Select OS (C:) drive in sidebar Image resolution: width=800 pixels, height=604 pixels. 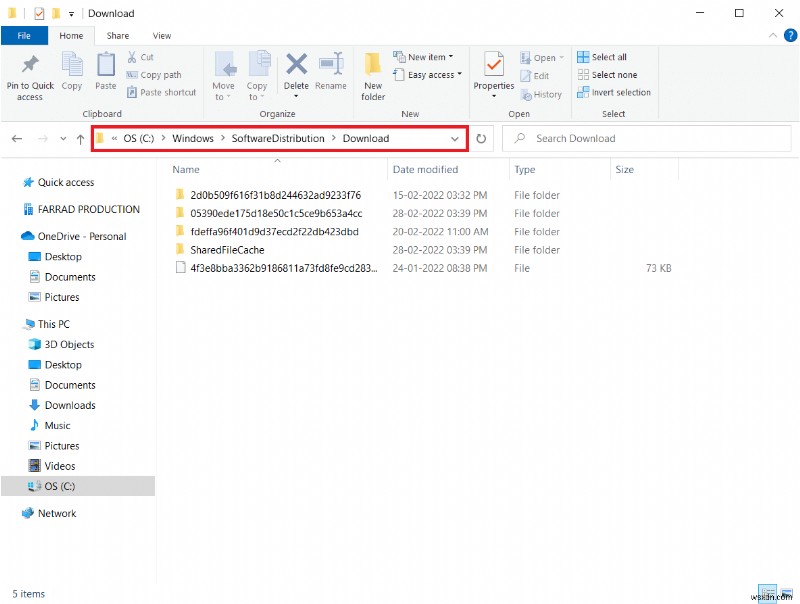(78, 486)
